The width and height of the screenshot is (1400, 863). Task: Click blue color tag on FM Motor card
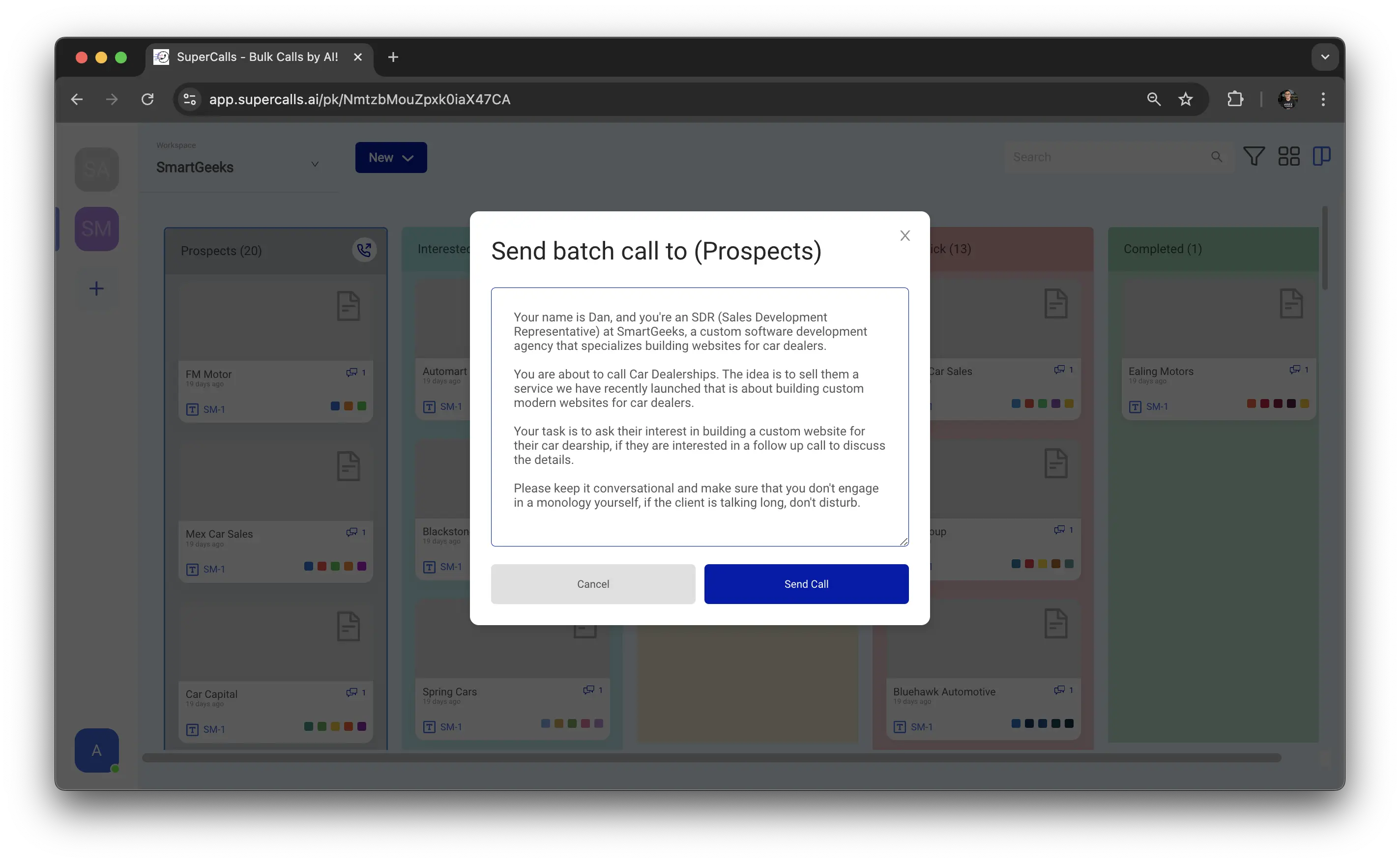(x=335, y=406)
